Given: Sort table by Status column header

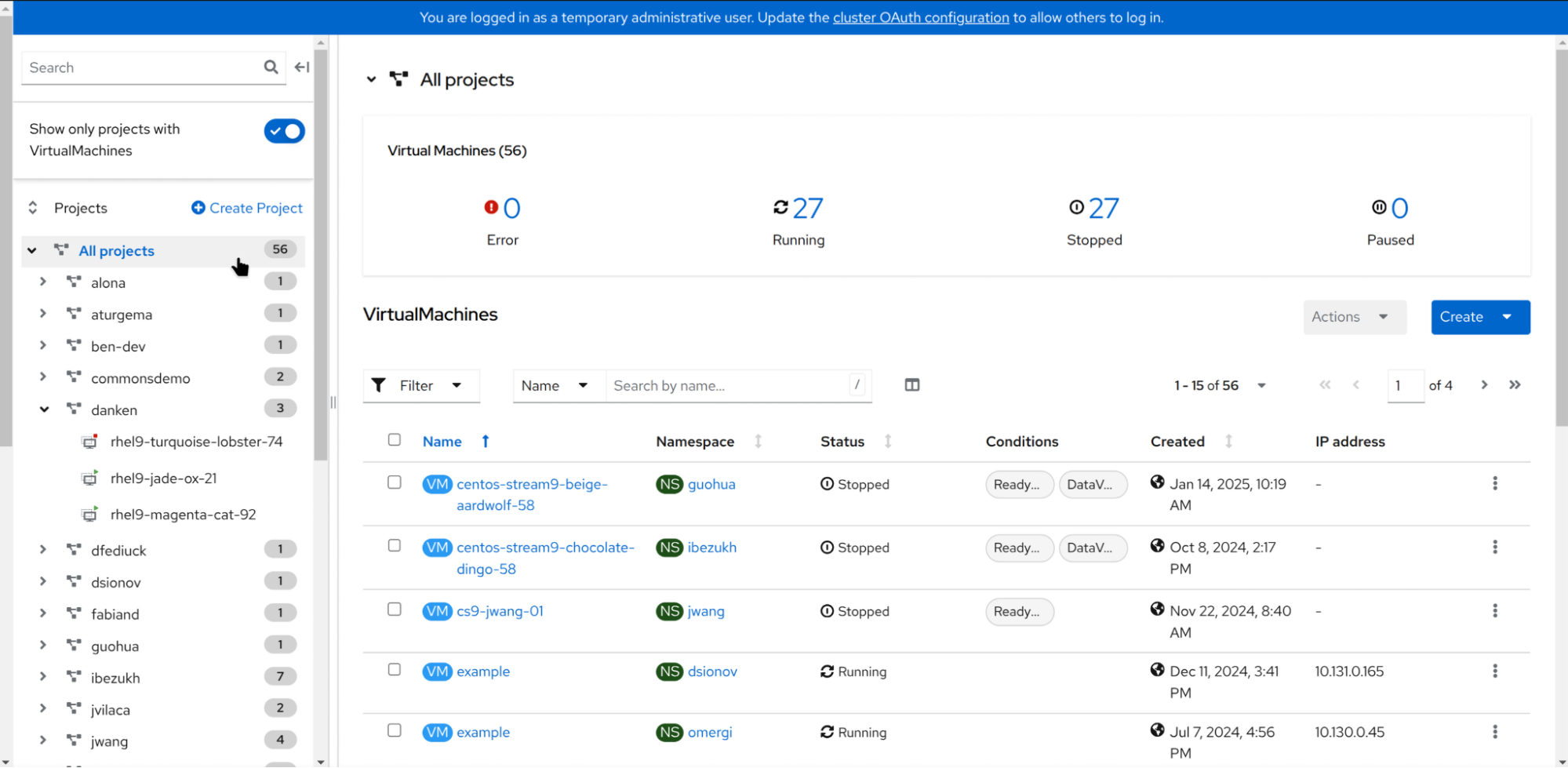Looking at the screenshot, I should pos(842,442).
